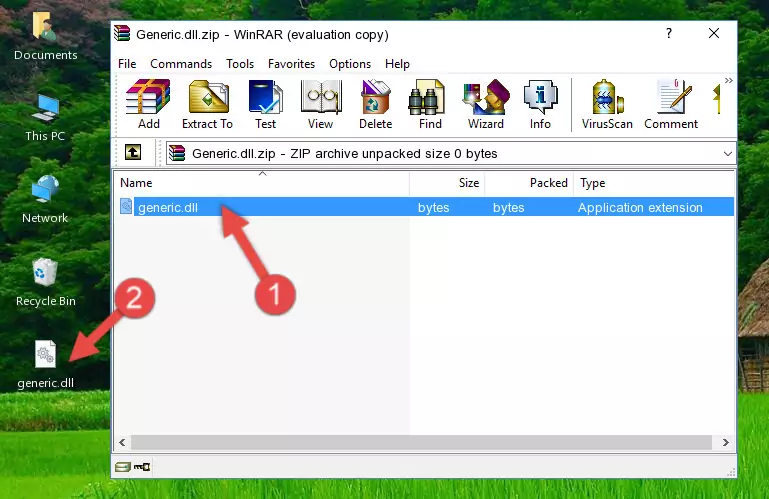Open the Tools menu
The height and width of the screenshot is (499, 769).
[240, 64]
